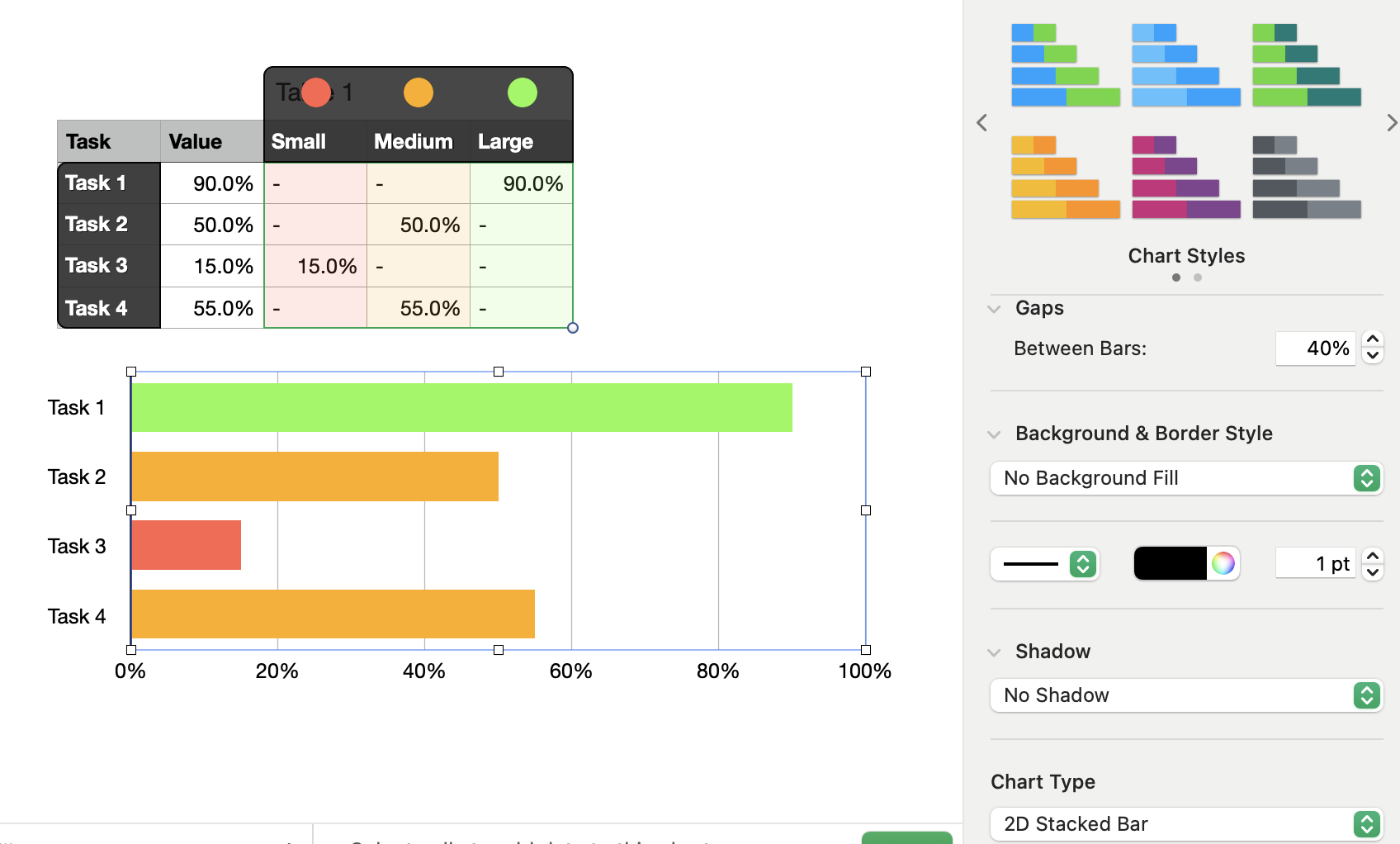1400x844 pixels.
Task: Select the magenta bar chart style
Action: 1186,176
